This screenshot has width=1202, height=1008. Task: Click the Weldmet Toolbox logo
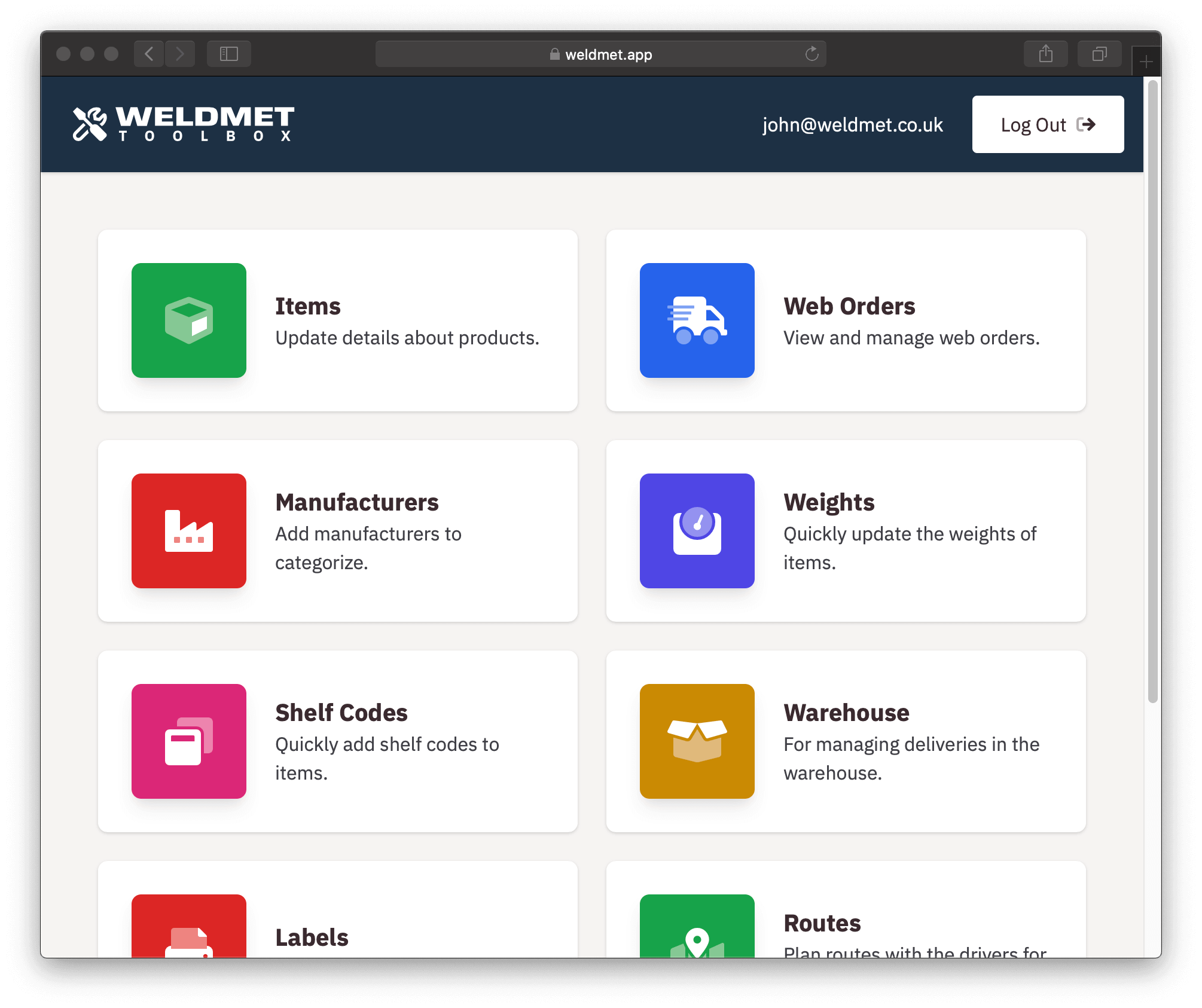tap(184, 124)
